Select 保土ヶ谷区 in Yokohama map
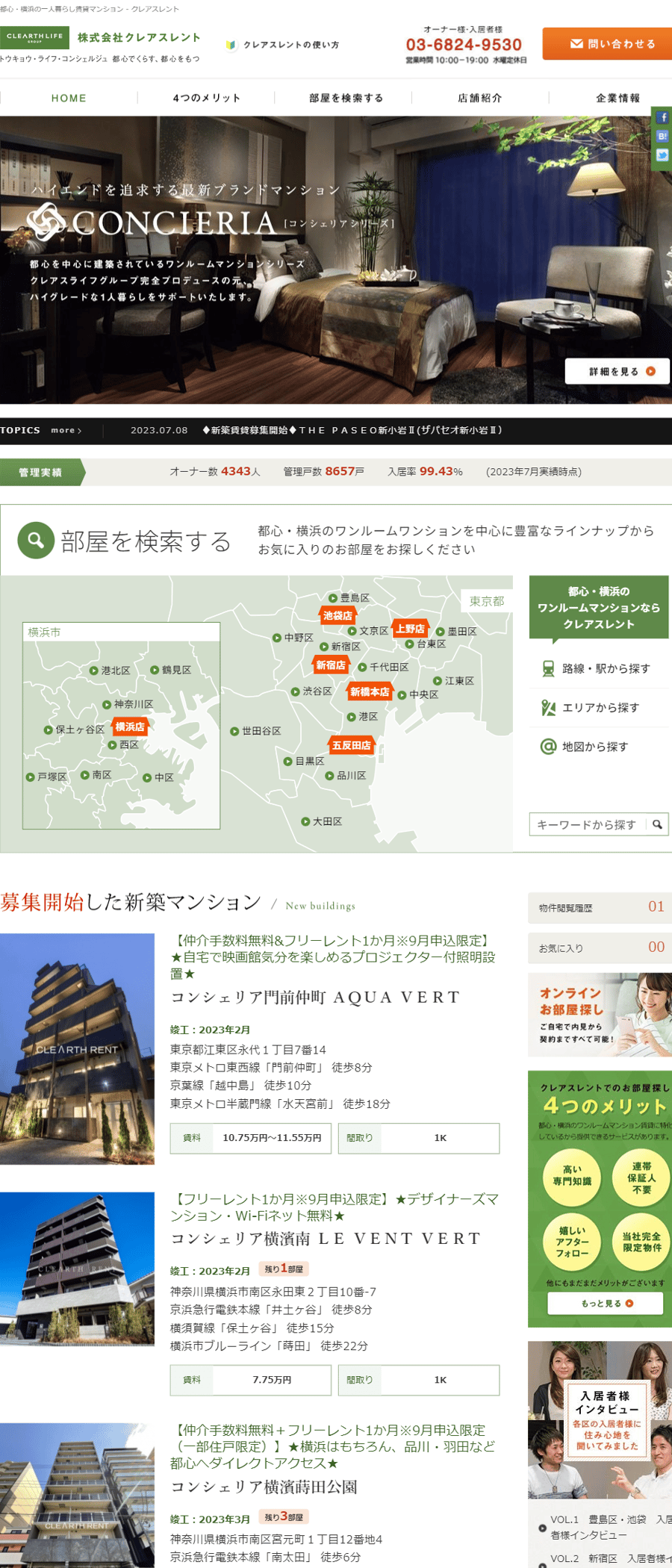 75,729
